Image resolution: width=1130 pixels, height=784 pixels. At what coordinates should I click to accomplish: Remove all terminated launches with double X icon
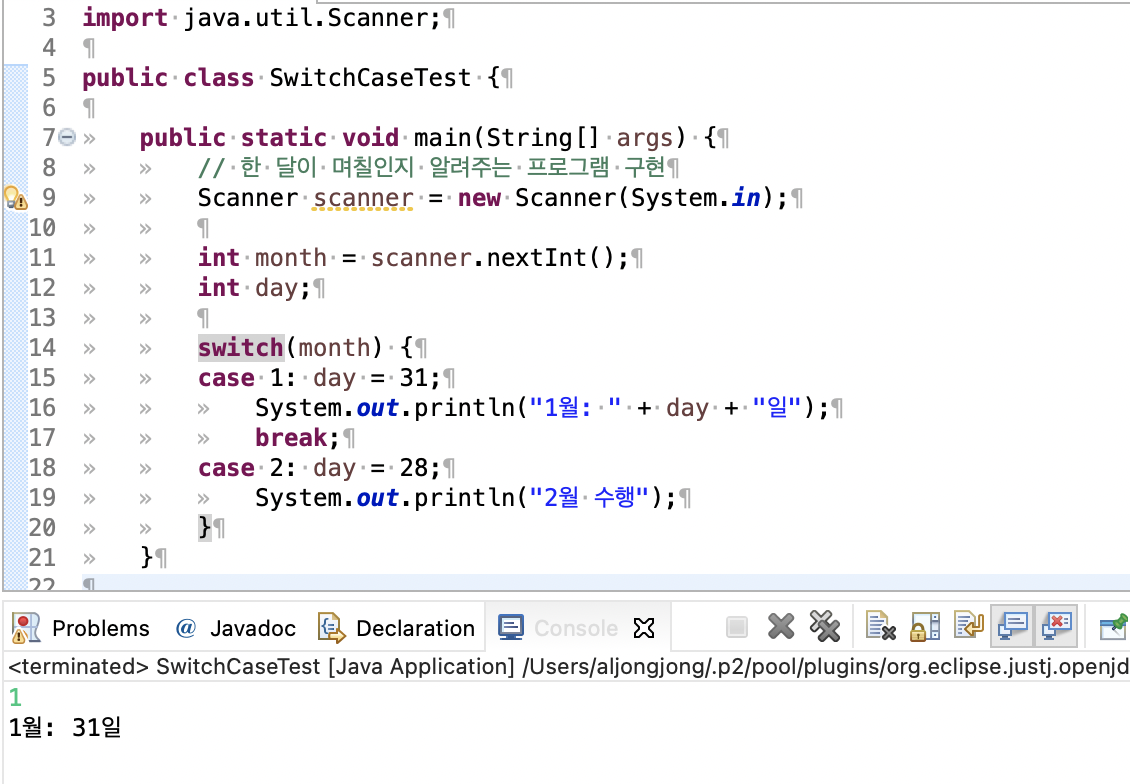tap(825, 626)
